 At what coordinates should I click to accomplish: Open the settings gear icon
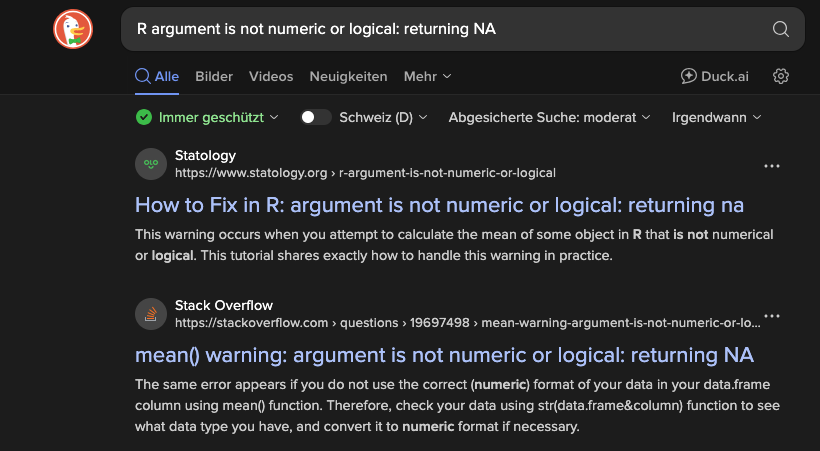click(781, 76)
